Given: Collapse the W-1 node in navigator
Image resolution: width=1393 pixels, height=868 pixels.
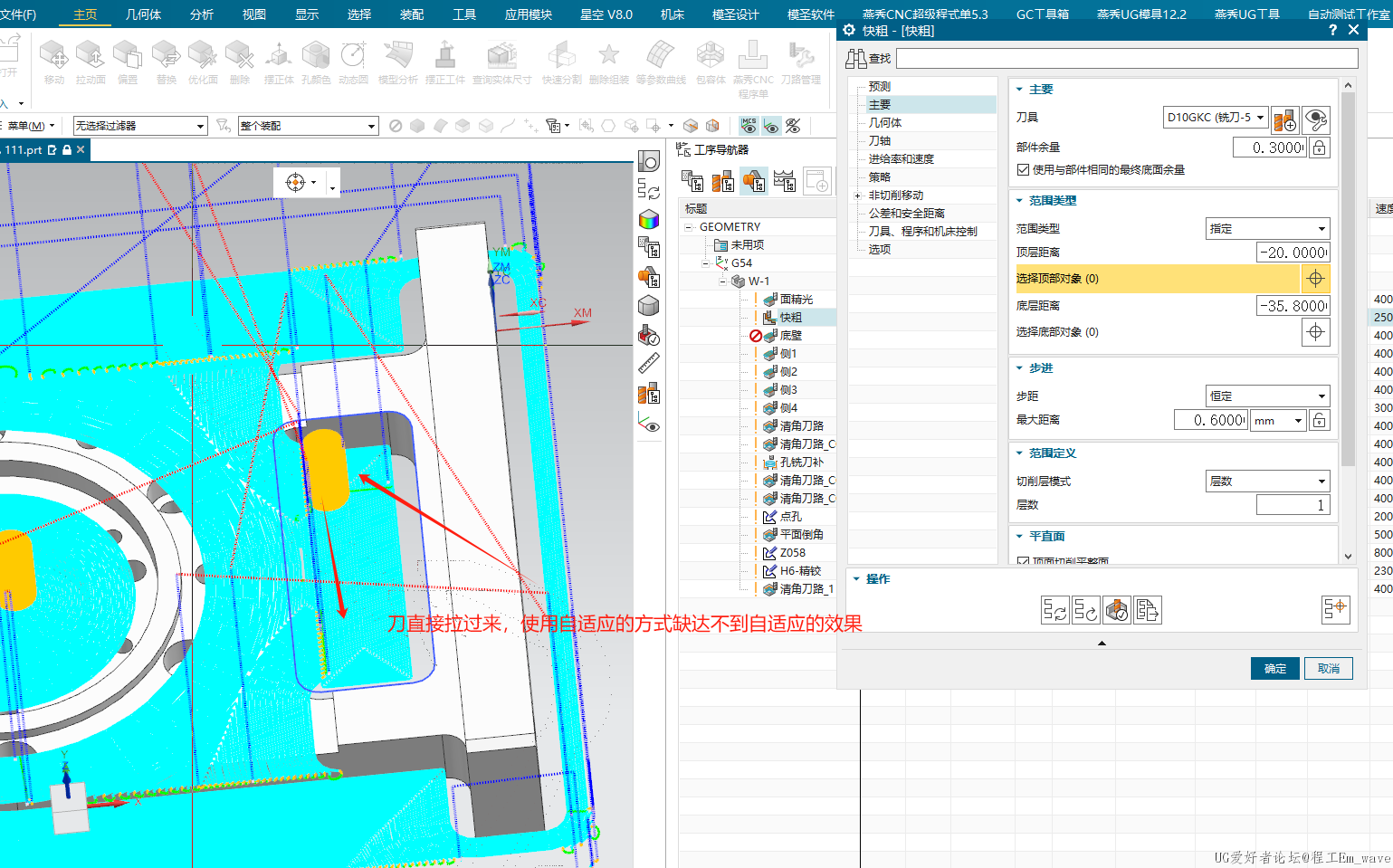Looking at the screenshot, I should coord(723,281).
